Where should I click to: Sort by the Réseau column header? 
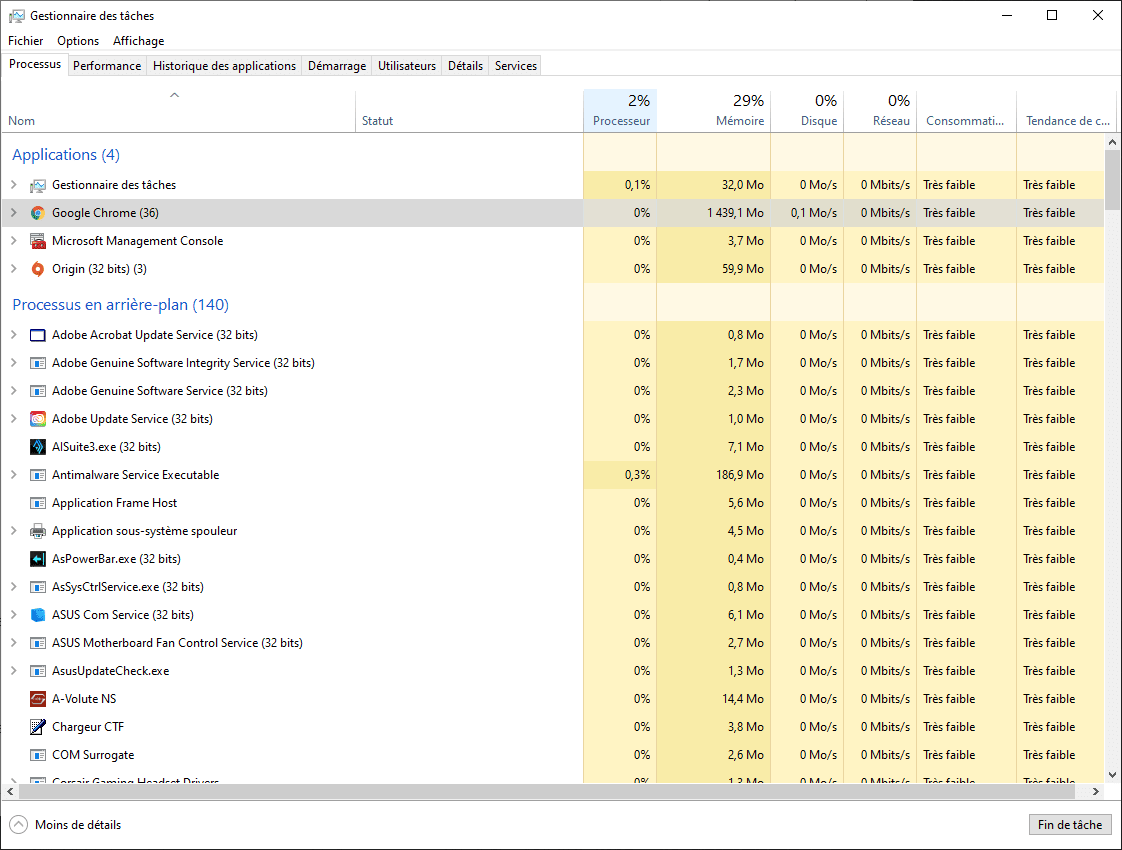[881, 111]
